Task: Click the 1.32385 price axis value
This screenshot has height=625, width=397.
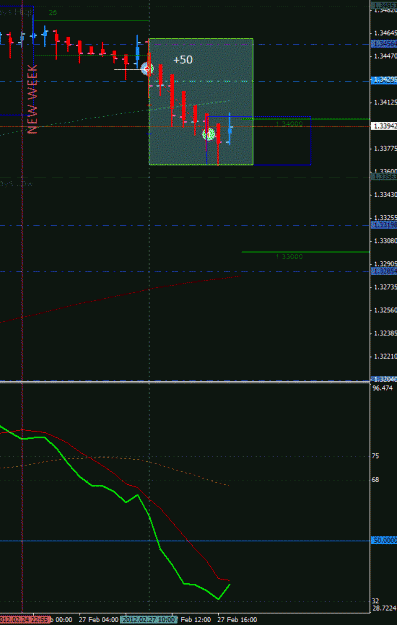Action: click(x=385, y=333)
